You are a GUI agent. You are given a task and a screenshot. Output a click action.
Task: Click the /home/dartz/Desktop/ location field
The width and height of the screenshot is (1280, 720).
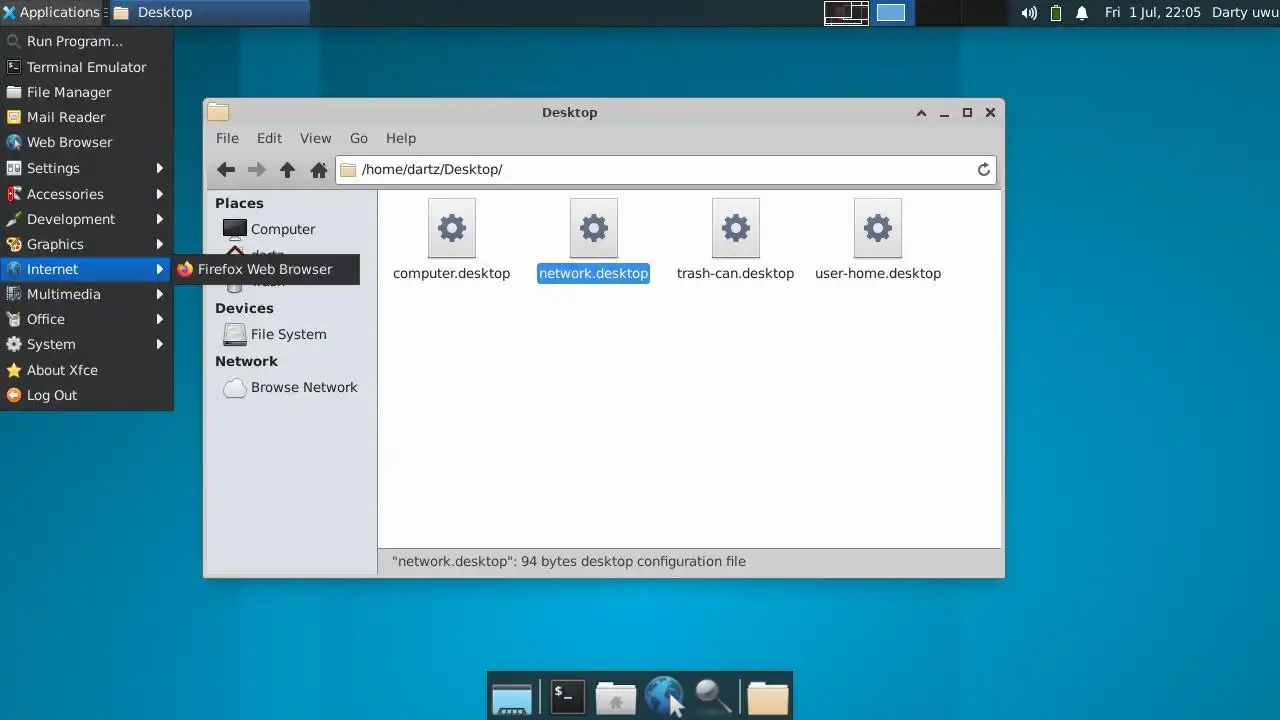(665, 170)
